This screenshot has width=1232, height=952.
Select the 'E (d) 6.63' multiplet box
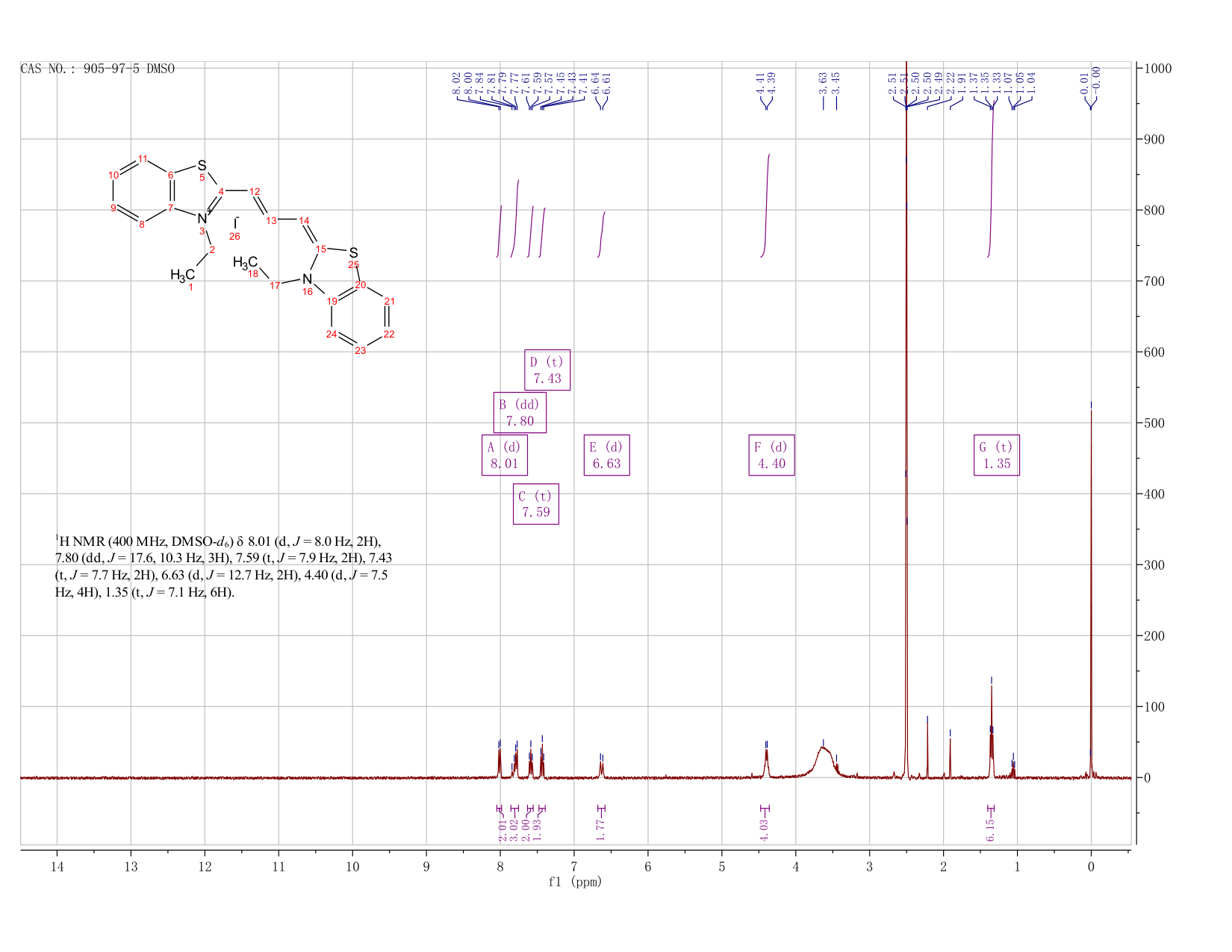pos(607,455)
